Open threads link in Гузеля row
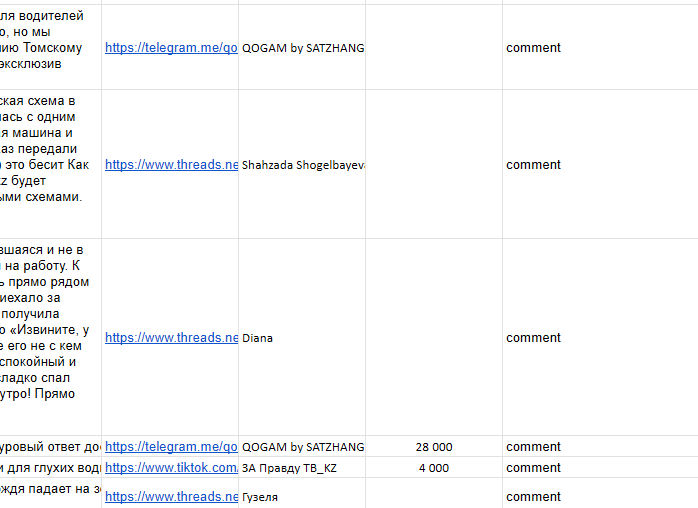 (171, 496)
